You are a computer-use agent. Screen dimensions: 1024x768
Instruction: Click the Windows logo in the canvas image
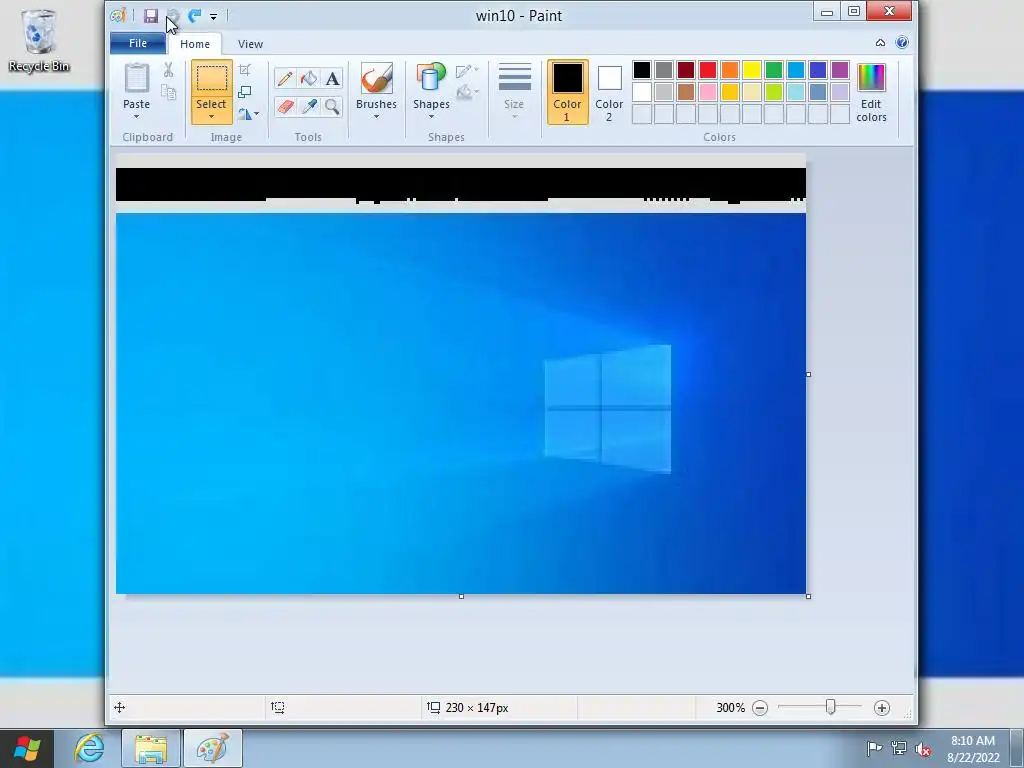tap(607, 409)
